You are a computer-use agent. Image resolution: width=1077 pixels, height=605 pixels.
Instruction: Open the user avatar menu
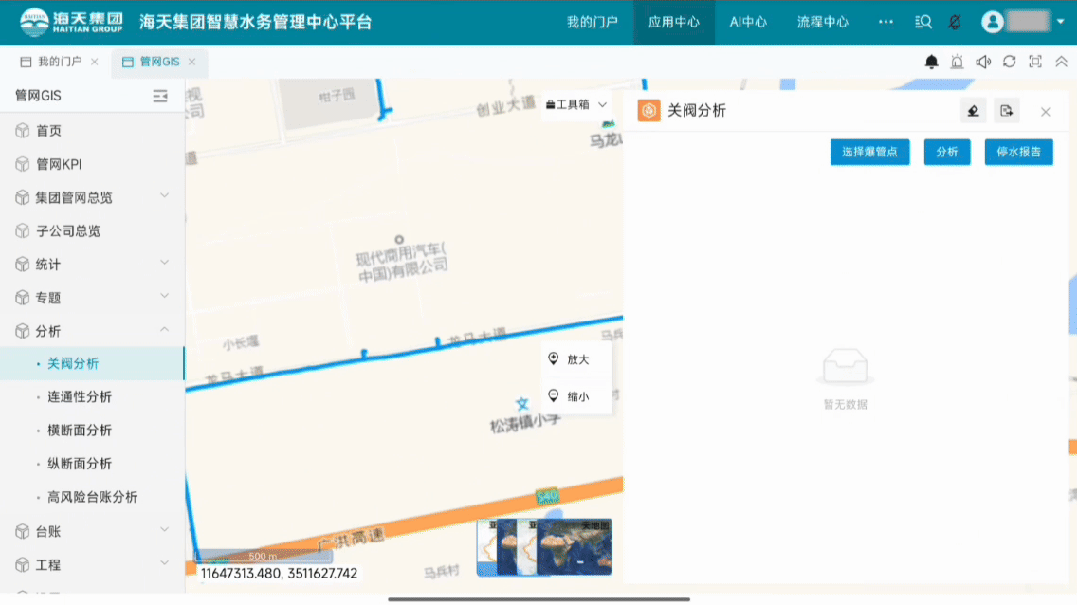(992, 21)
